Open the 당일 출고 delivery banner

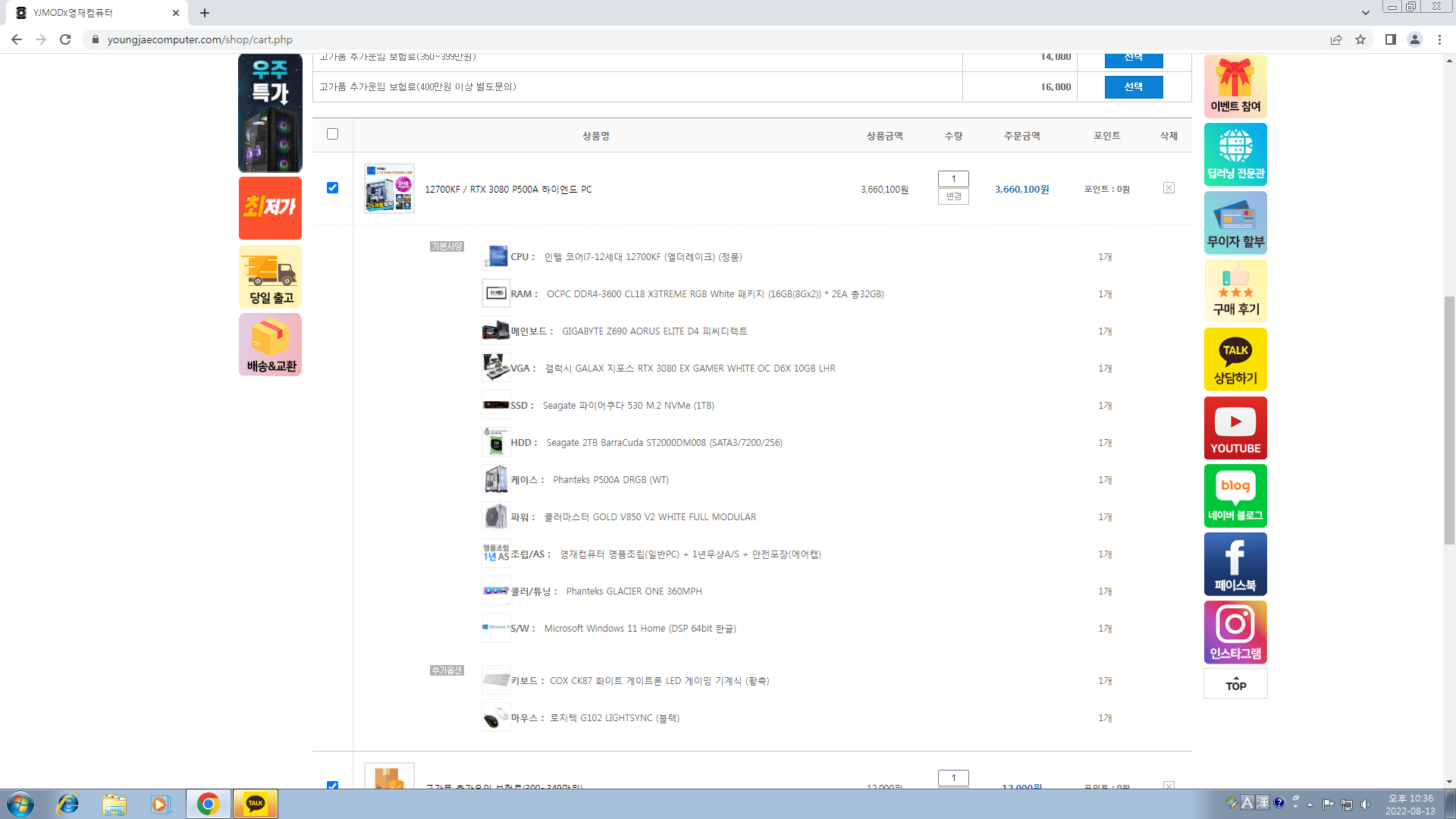(x=270, y=276)
